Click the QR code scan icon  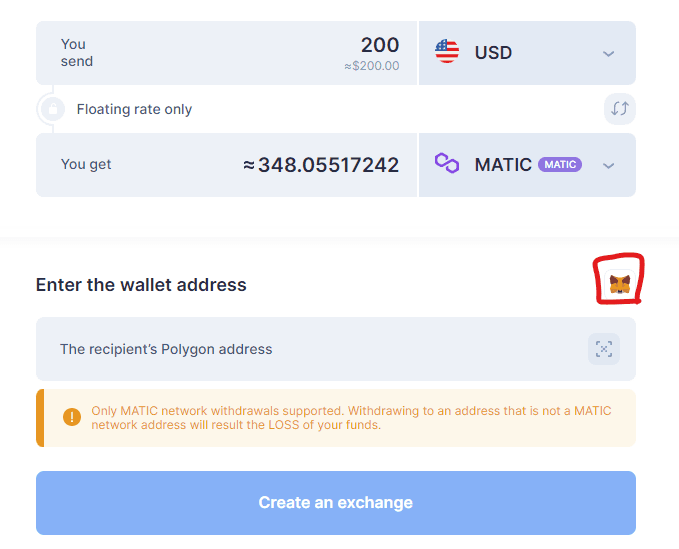[x=604, y=349]
